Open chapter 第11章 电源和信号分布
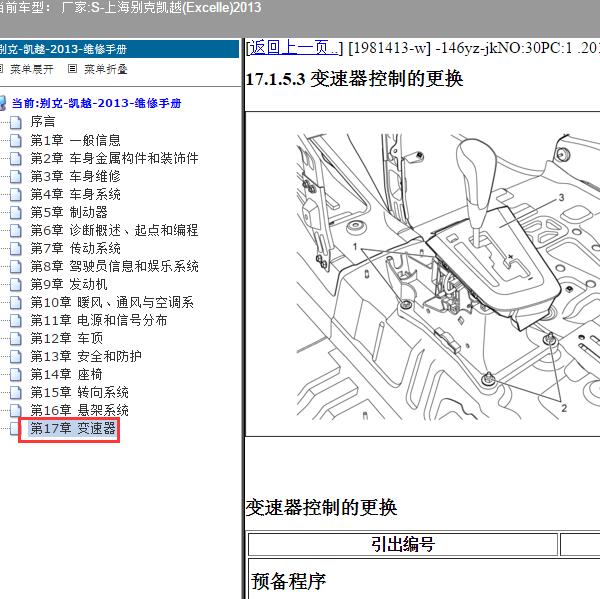600x599 pixels. [x=99, y=320]
